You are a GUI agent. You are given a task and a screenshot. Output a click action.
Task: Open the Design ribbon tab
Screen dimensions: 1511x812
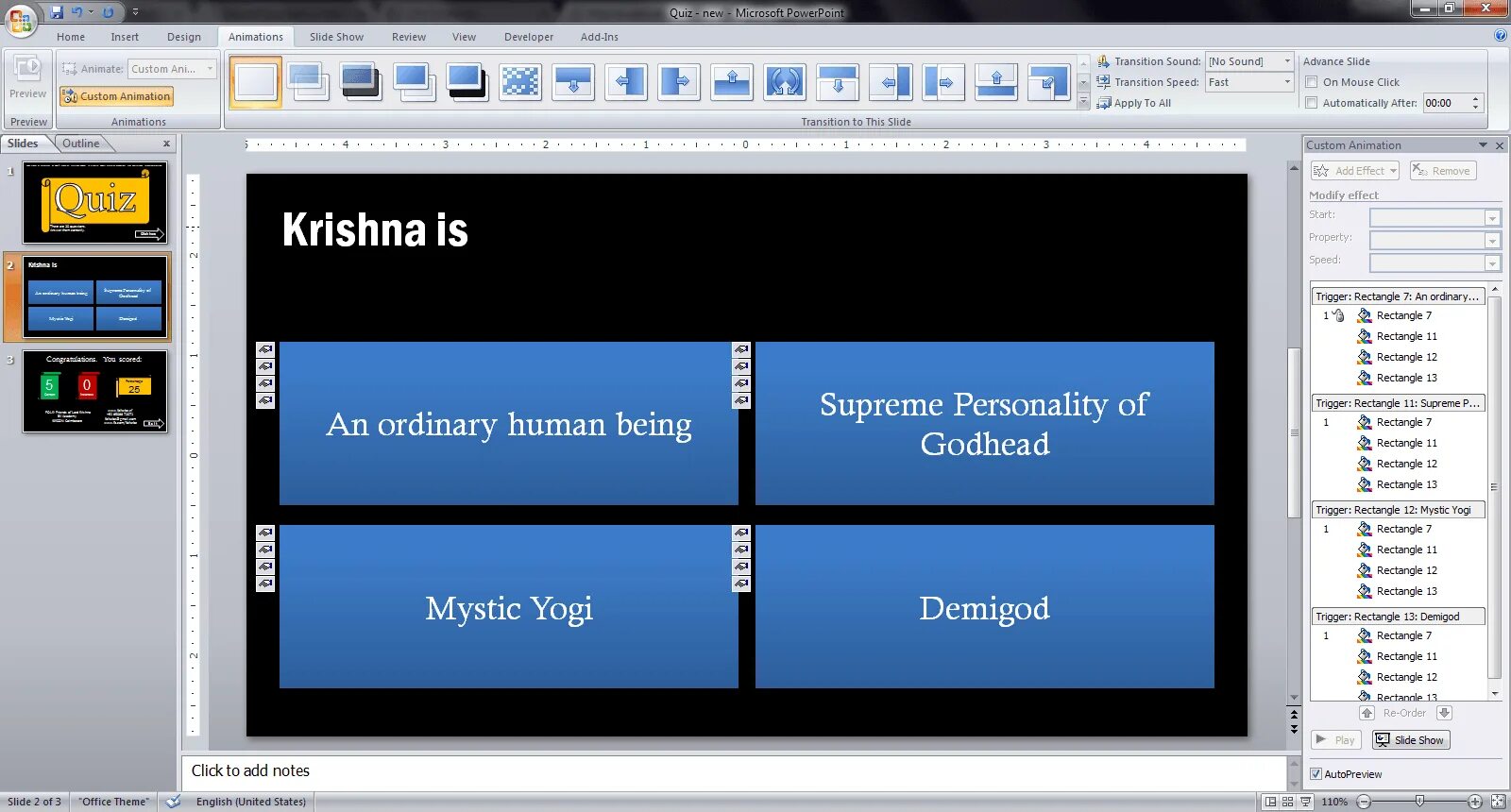pos(184,37)
